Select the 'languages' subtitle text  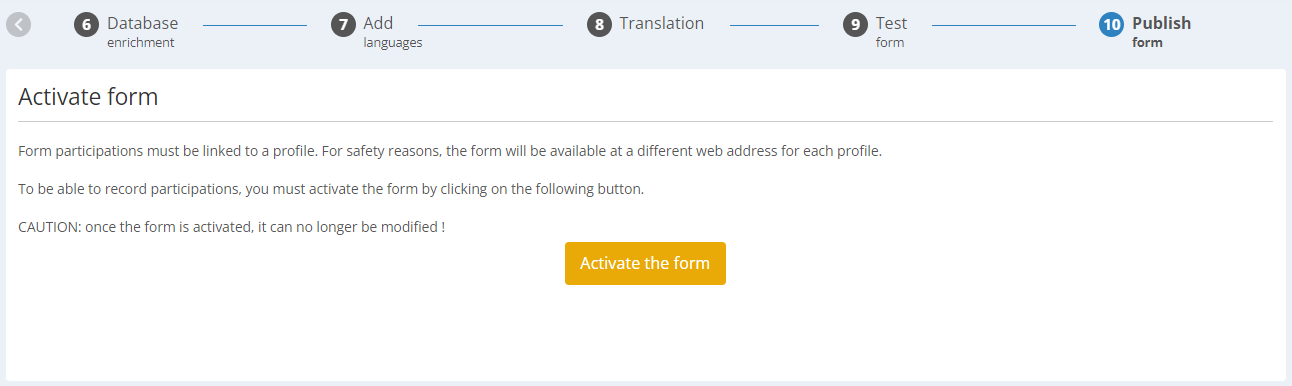click(x=392, y=42)
